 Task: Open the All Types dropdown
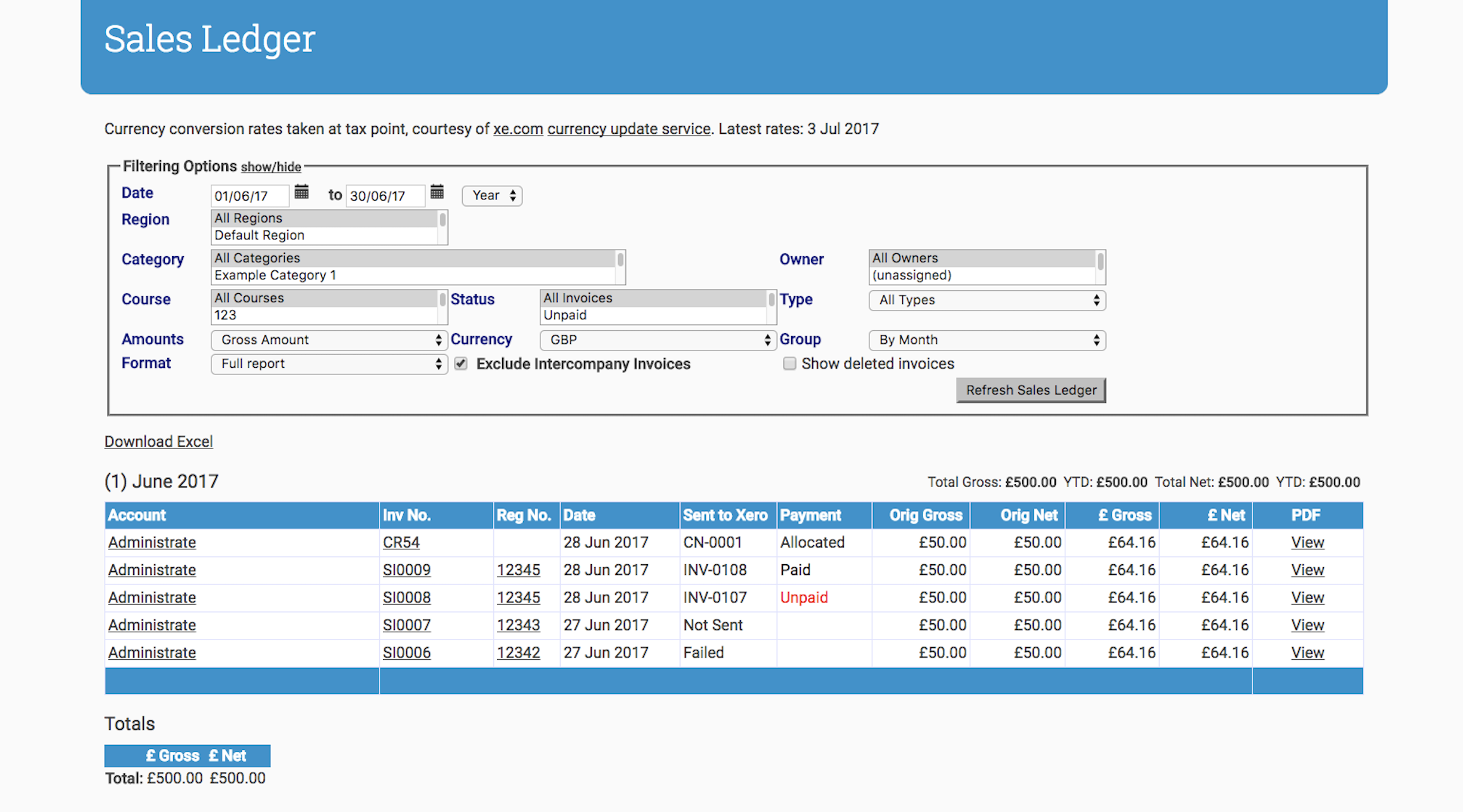(x=987, y=300)
